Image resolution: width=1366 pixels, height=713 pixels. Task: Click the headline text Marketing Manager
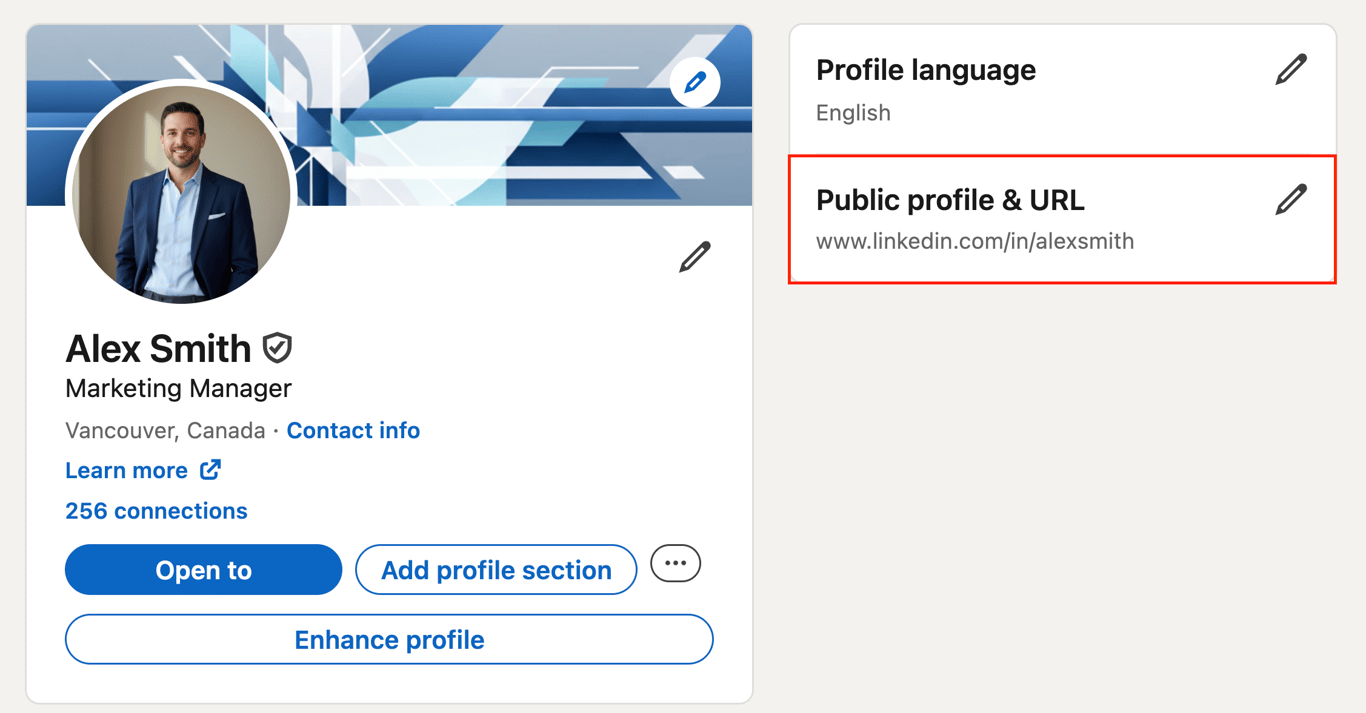coord(178,389)
